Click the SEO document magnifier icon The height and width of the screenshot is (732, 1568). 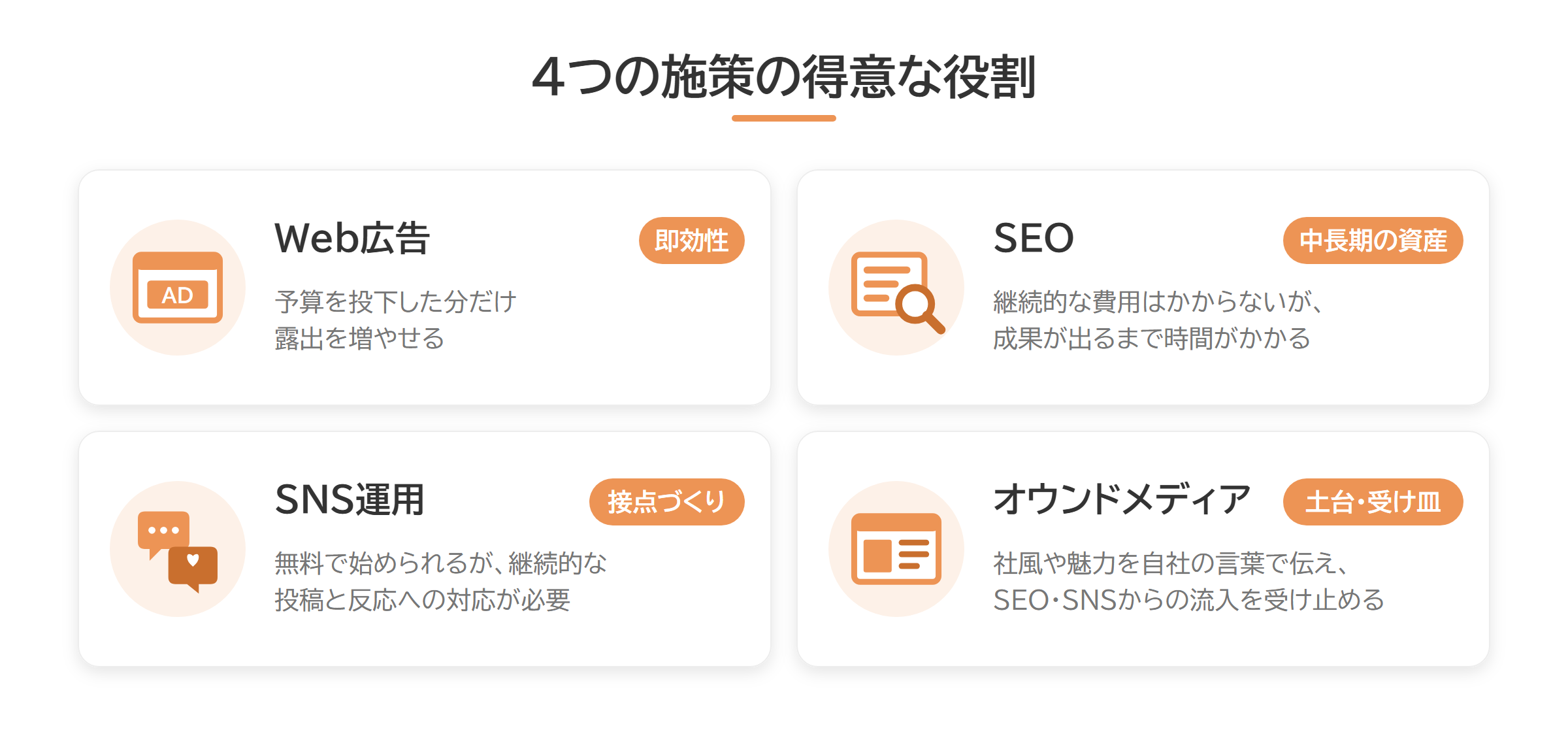click(898, 293)
